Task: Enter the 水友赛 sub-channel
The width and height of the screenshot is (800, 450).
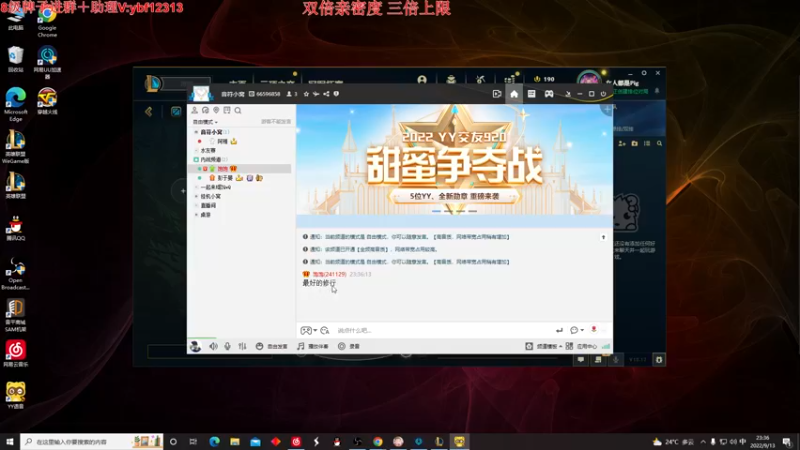Action: point(208,151)
